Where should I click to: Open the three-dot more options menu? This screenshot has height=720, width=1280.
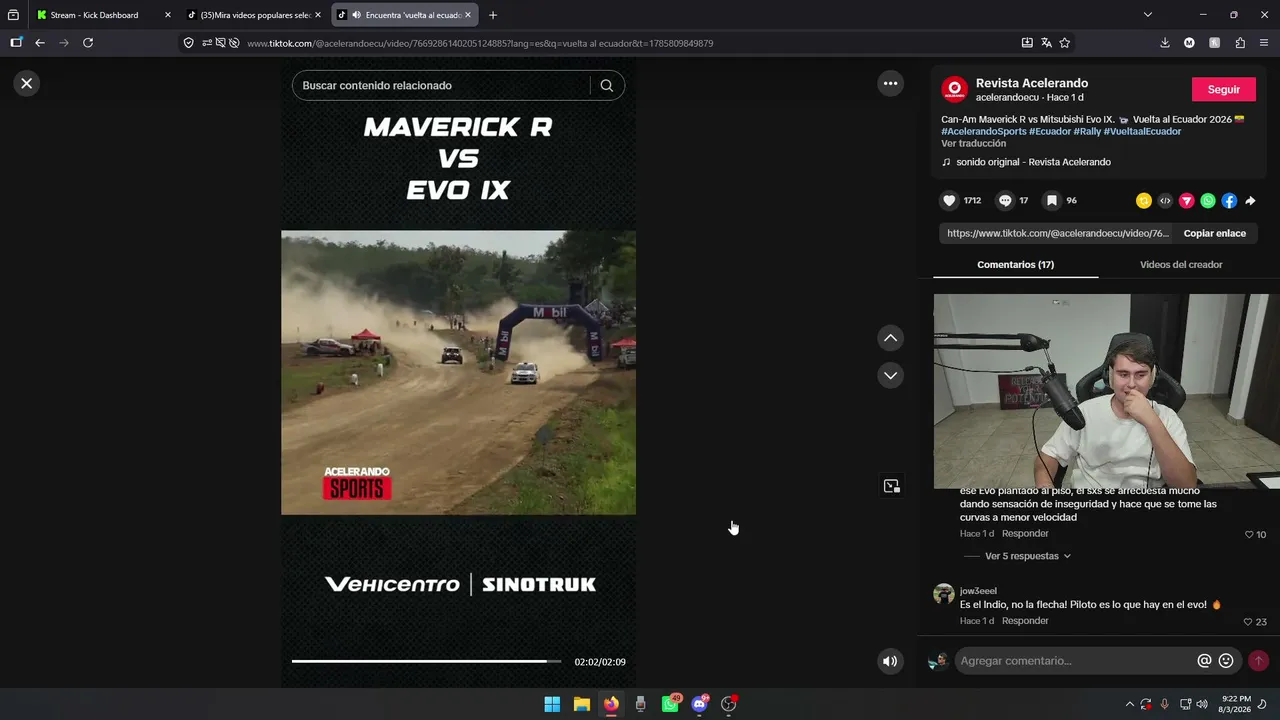(x=890, y=84)
